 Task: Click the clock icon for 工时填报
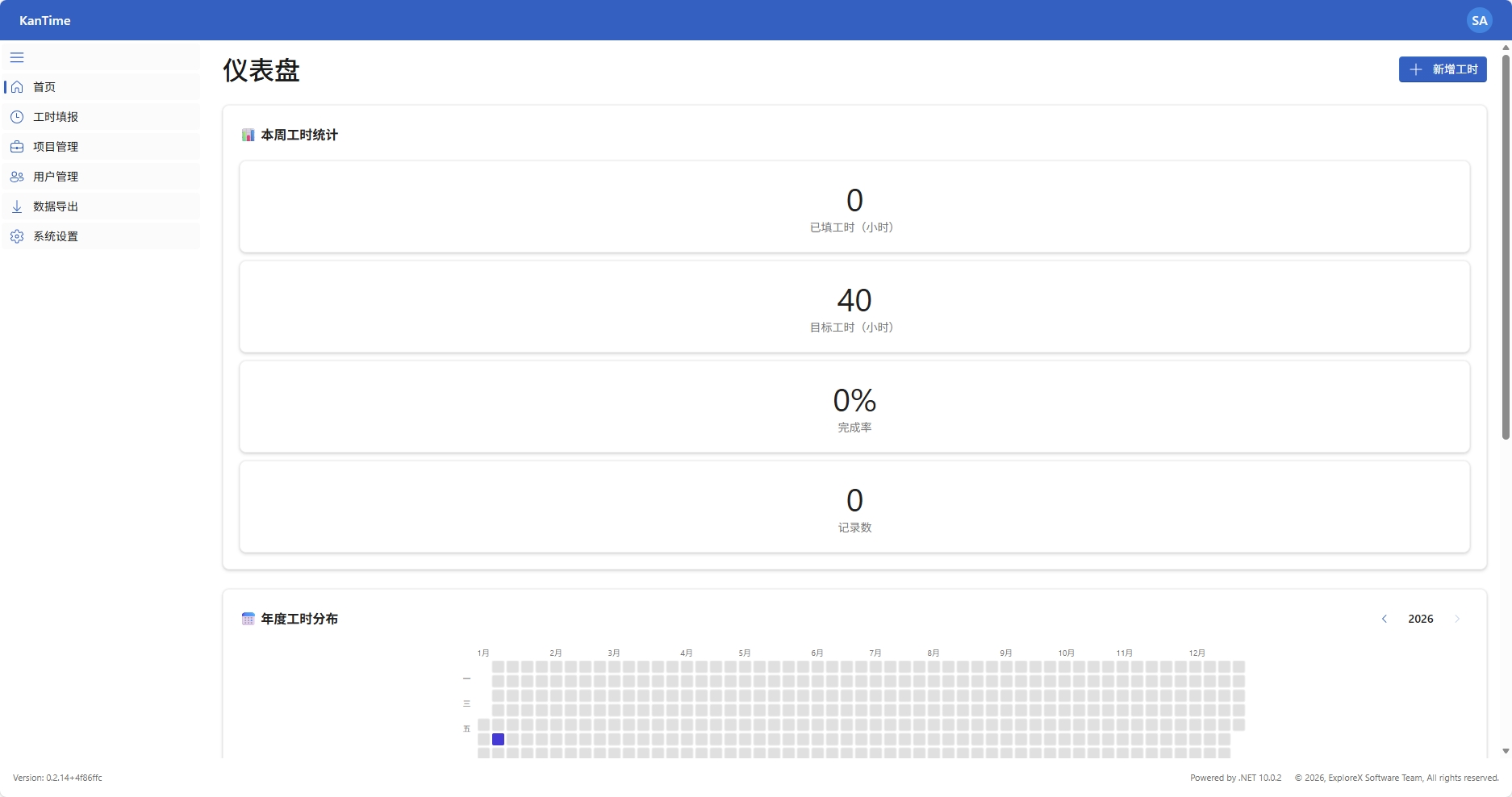pyautogui.click(x=17, y=117)
